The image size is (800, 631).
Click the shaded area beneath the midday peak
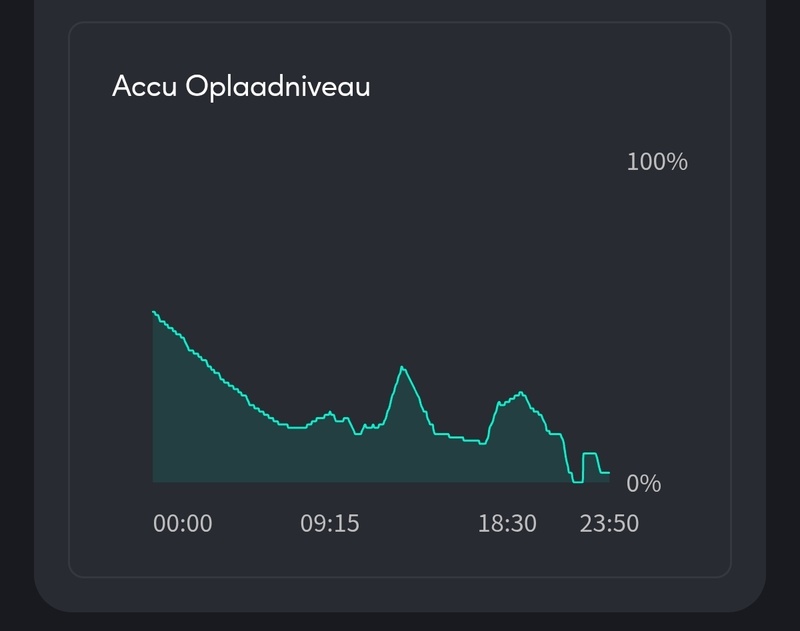(x=403, y=440)
